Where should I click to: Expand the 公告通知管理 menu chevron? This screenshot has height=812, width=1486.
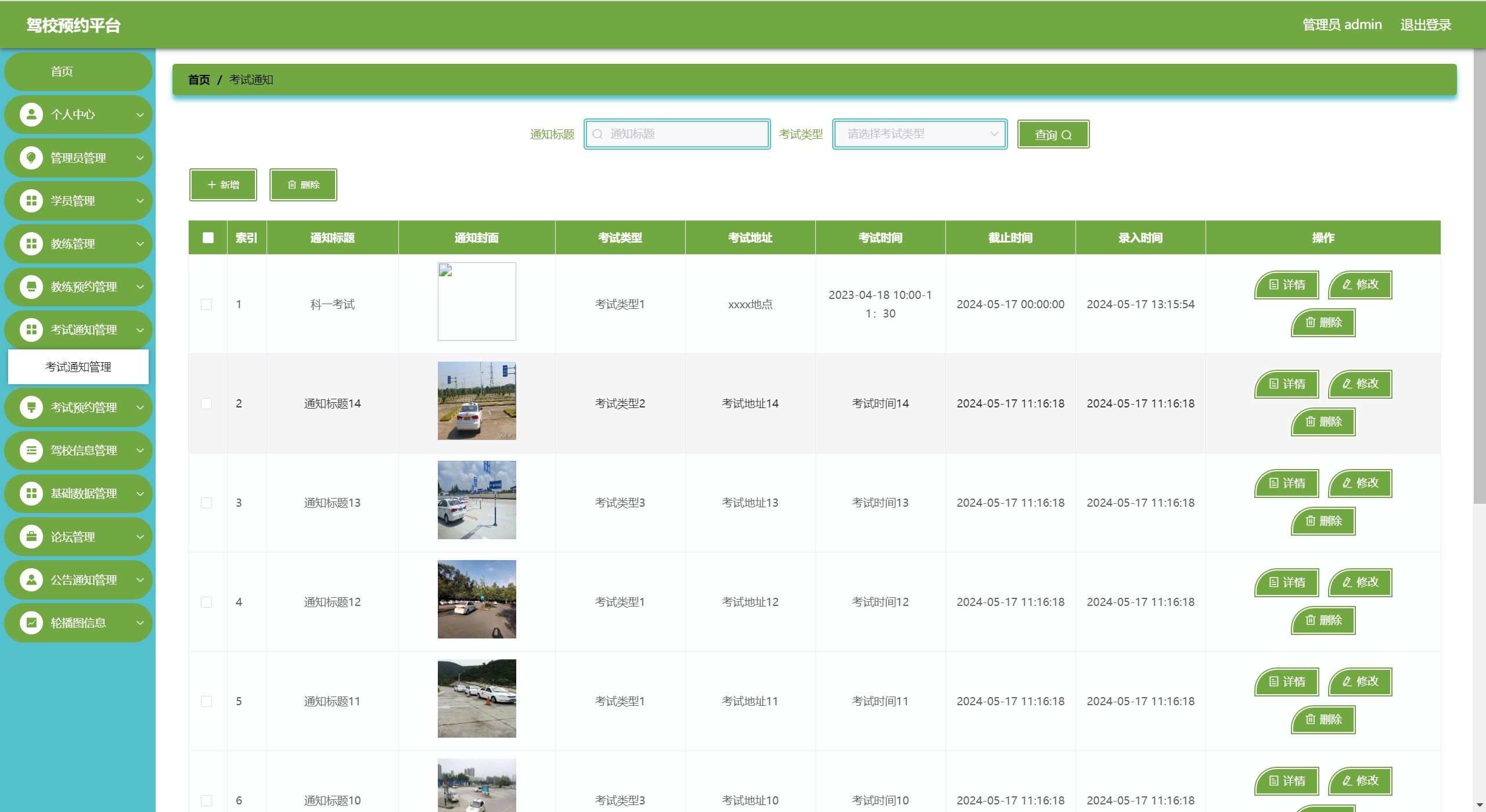coord(140,580)
